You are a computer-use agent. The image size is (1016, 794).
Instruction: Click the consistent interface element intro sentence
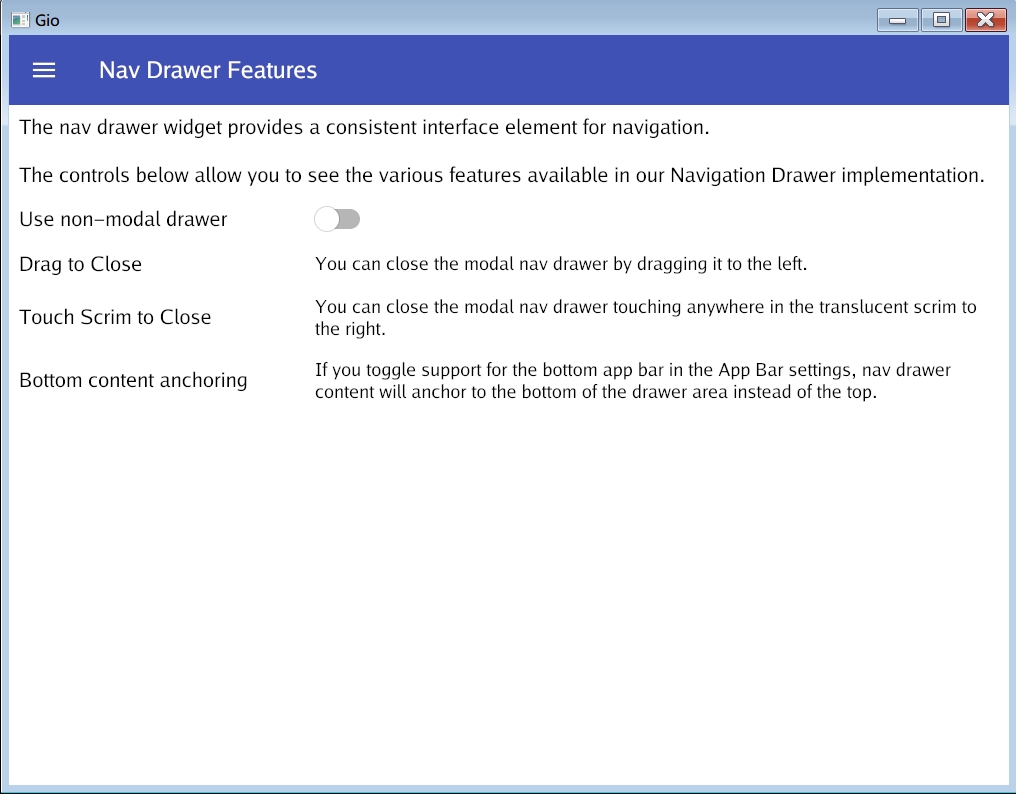pos(364,127)
